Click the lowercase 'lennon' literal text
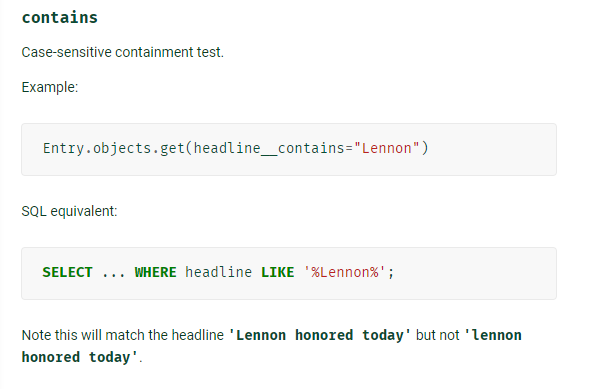Viewport: 591px width, 389px height. (x=497, y=335)
